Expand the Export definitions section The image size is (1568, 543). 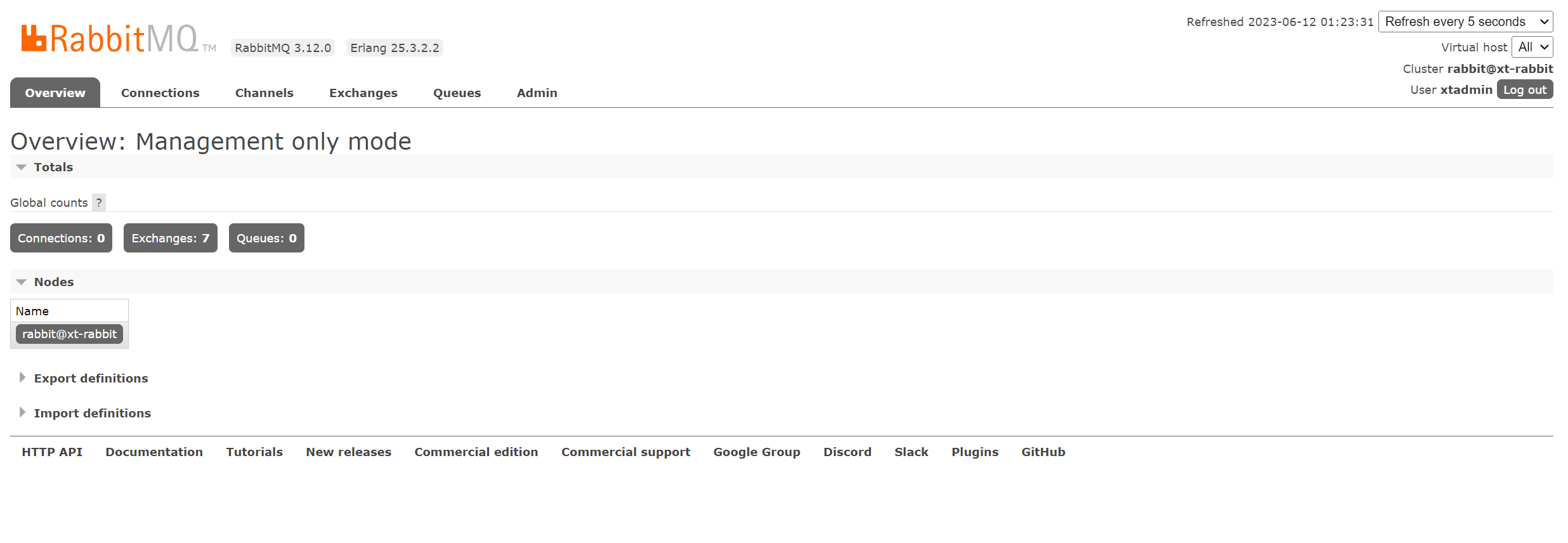pos(91,378)
